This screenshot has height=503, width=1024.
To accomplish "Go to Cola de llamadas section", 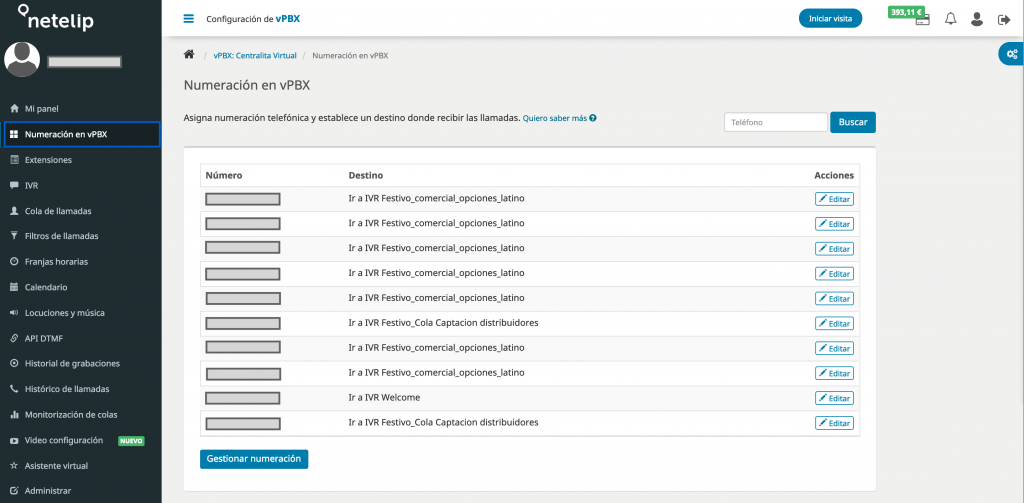I will 57,211.
